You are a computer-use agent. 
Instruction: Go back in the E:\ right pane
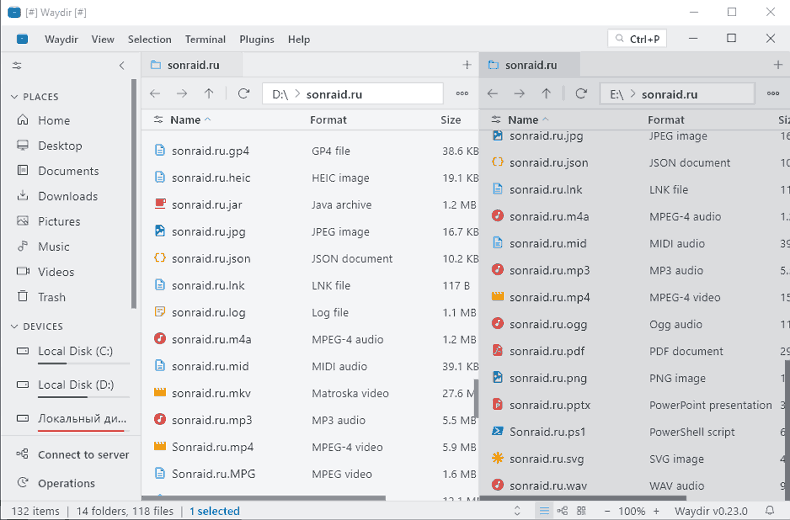(493, 93)
